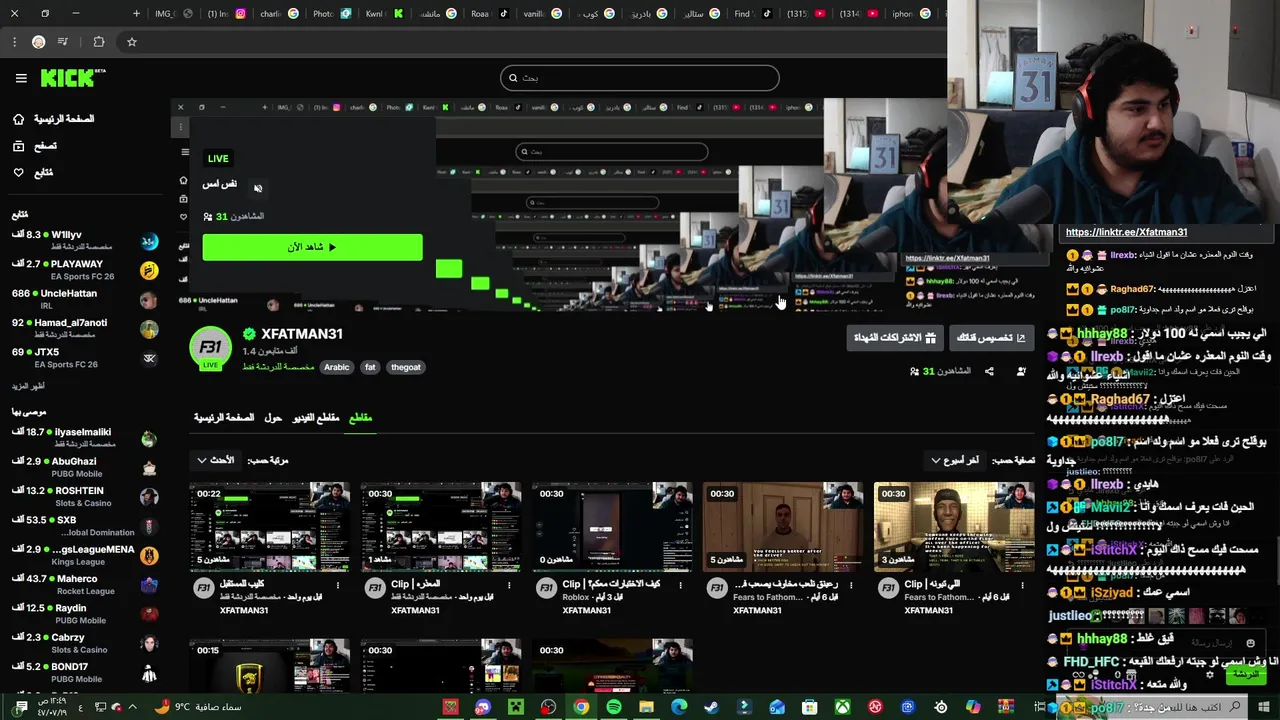Switch to the Roaa TikTok browser tab
Viewport: 1280px width, 720px height.
pos(490,14)
